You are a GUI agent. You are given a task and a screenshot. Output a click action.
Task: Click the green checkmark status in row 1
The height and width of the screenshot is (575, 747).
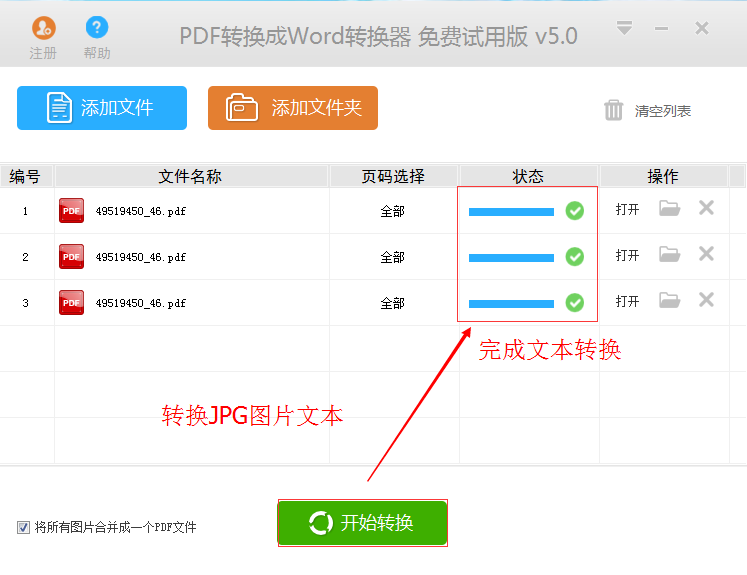pyautogui.click(x=575, y=211)
